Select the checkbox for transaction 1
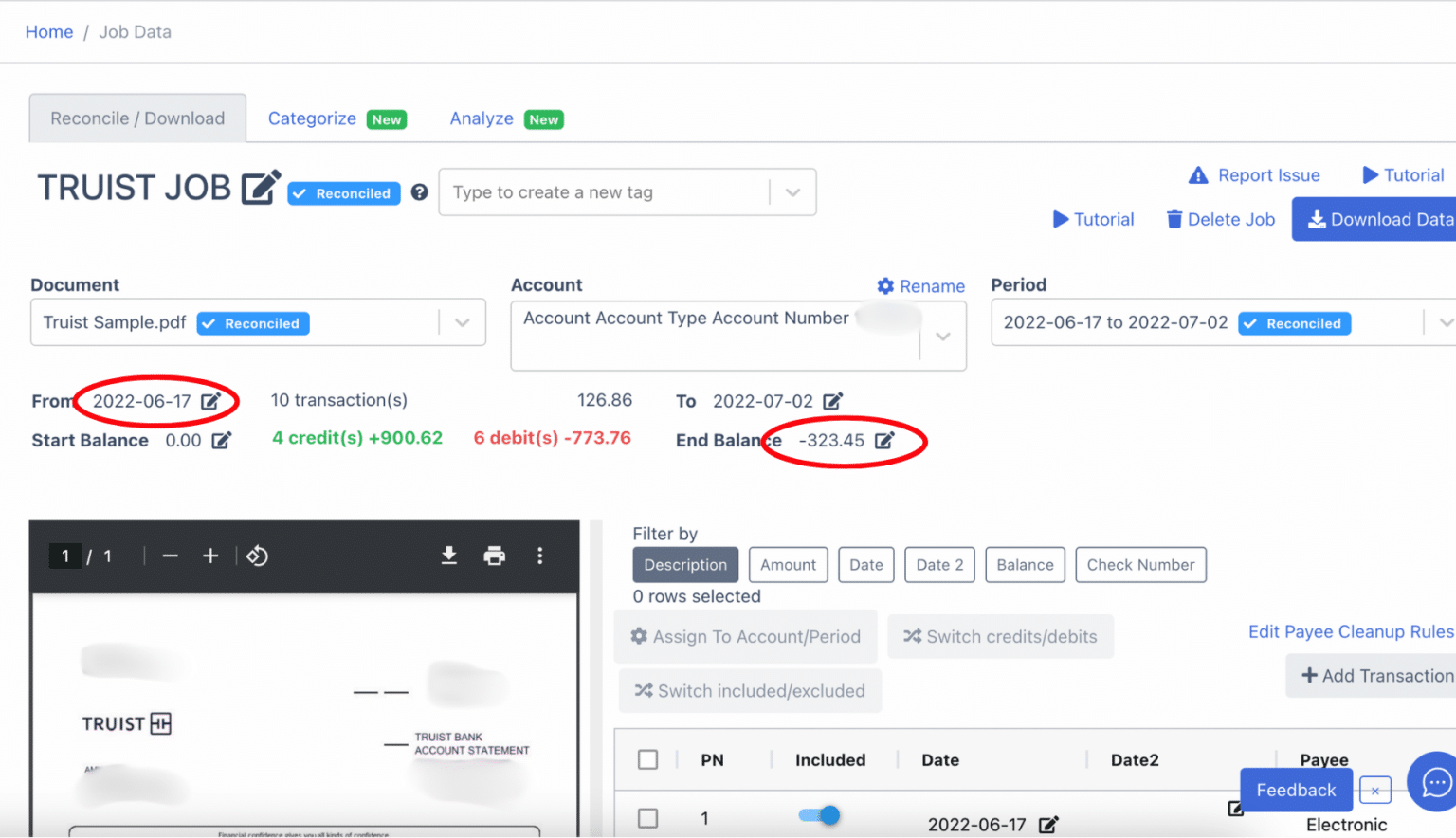Screen dimensions: 1456x838 coord(648,817)
